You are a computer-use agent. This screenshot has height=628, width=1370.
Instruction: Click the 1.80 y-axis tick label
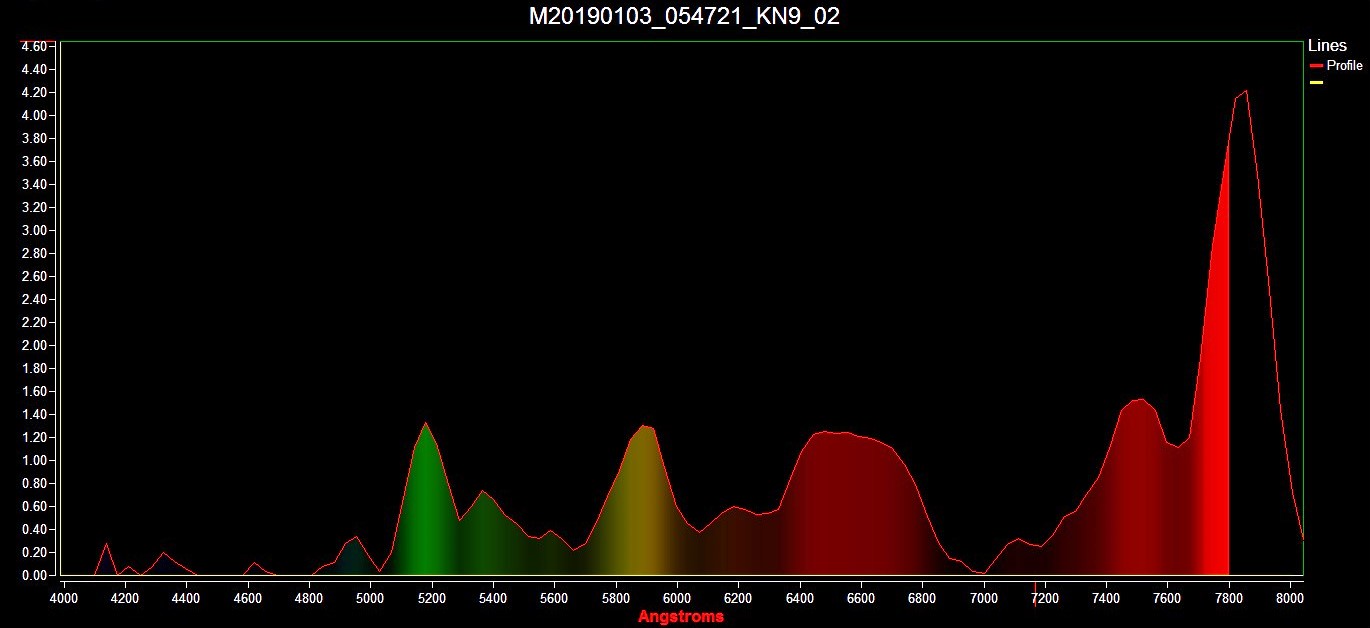point(34,369)
